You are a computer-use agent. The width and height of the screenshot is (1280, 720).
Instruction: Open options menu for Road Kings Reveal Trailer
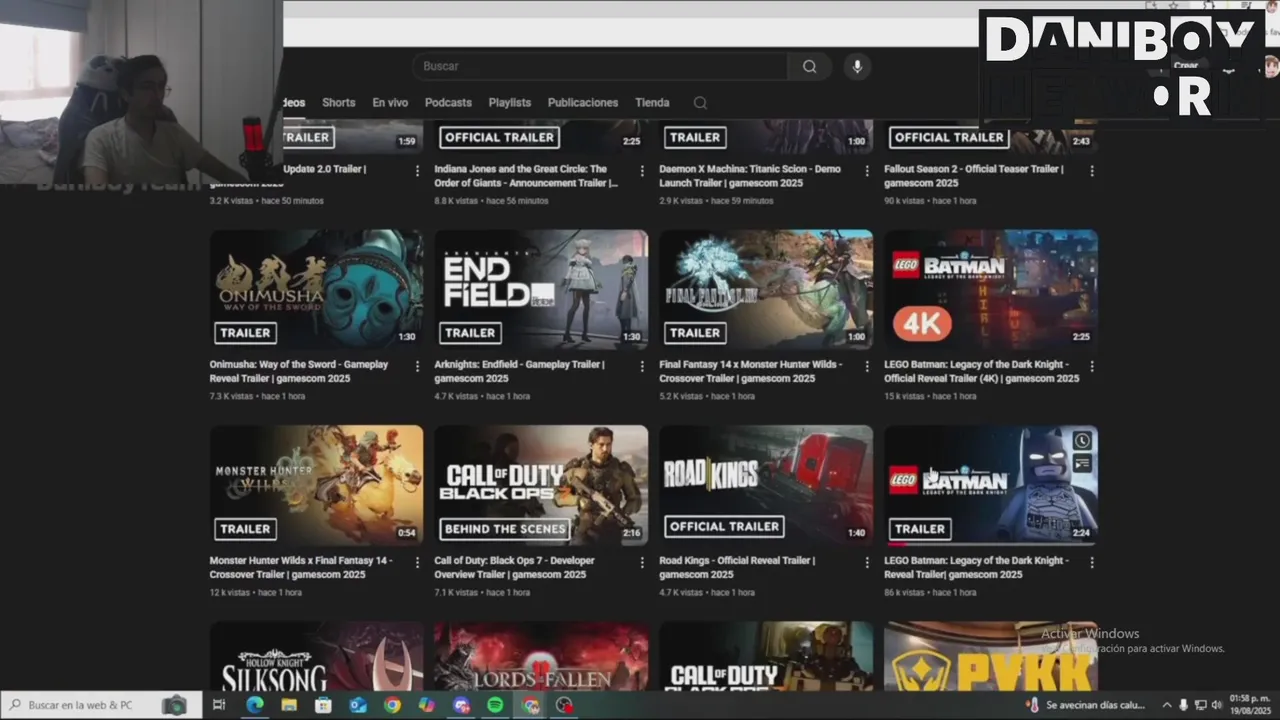(x=867, y=562)
